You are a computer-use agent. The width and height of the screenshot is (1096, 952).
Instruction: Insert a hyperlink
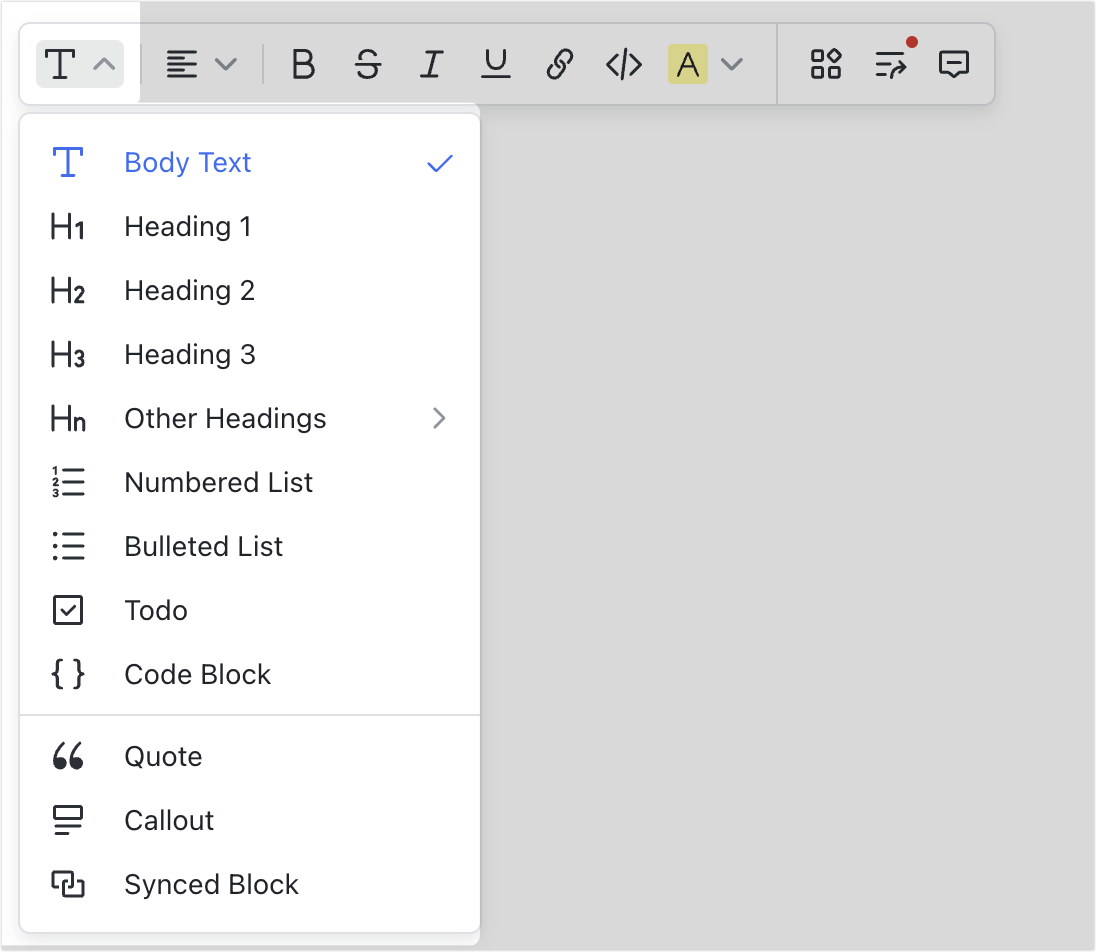[x=558, y=64]
